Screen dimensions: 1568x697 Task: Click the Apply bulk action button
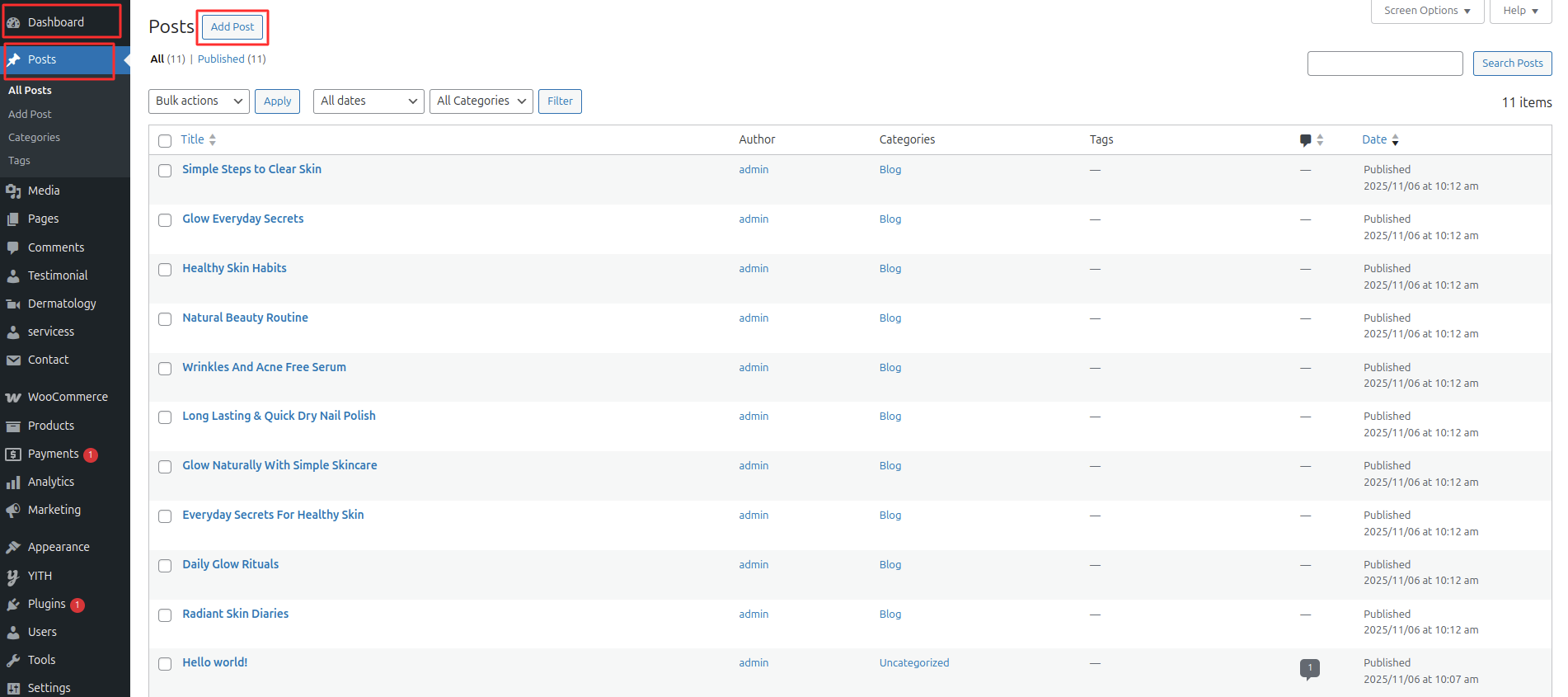(277, 101)
